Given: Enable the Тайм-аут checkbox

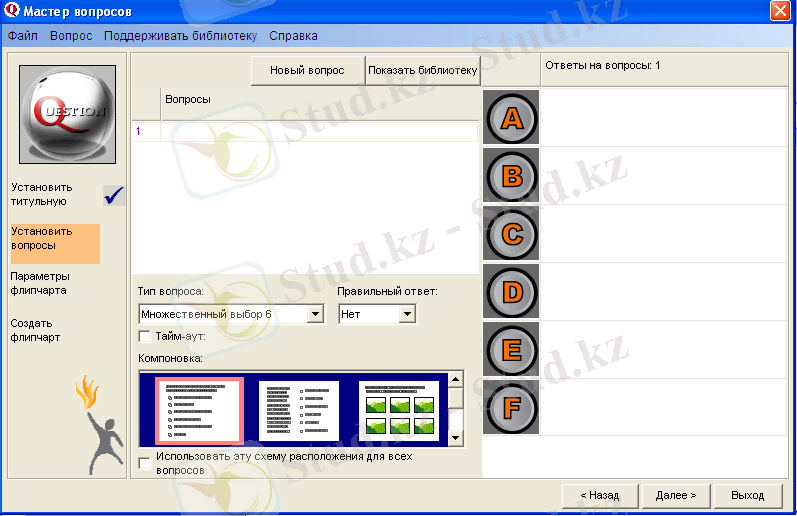Looking at the screenshot, I should 145,337.
